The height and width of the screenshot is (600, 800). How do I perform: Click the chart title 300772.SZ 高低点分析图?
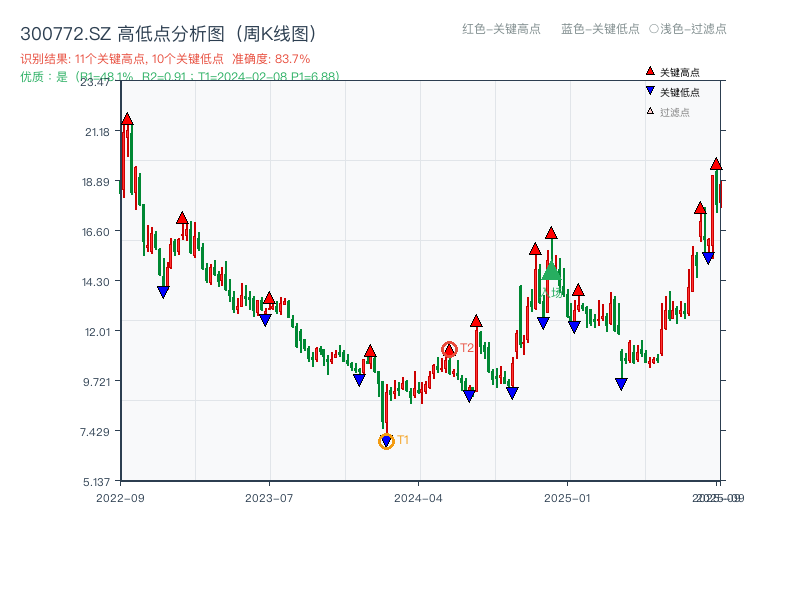click(168, 30)
